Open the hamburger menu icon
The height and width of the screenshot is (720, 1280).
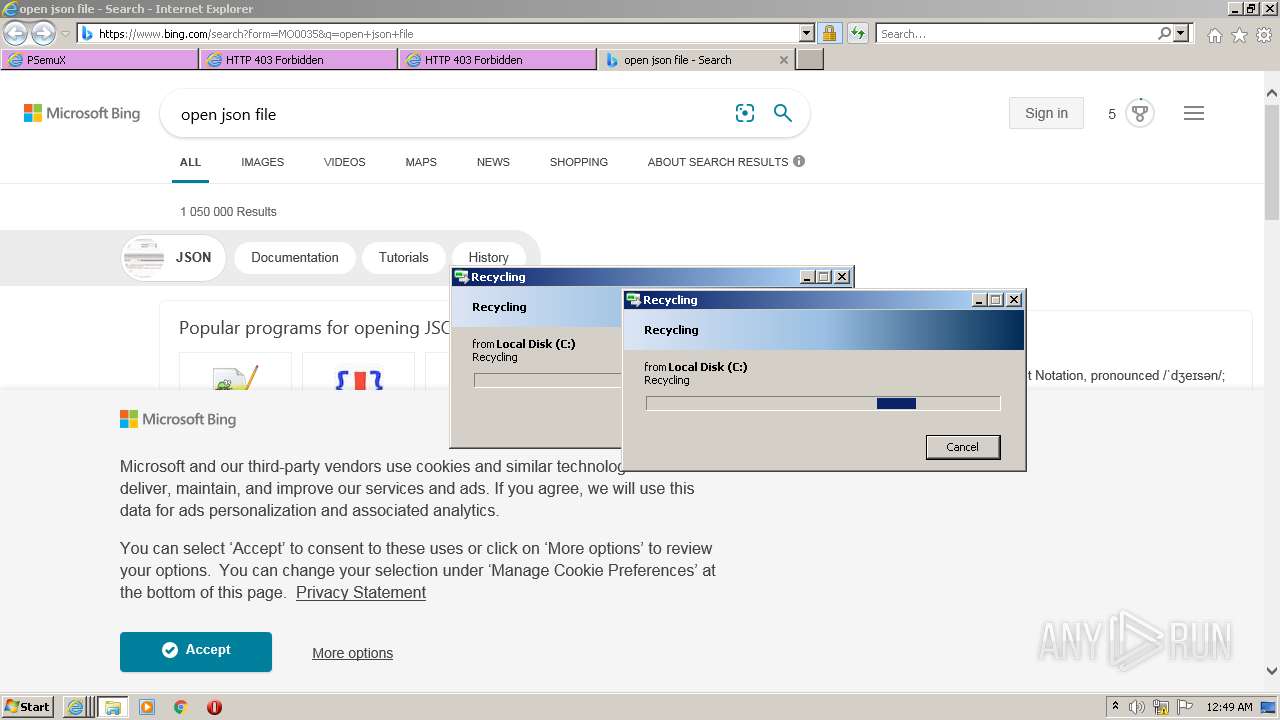pyautogui.click(x=1194, y=113)
